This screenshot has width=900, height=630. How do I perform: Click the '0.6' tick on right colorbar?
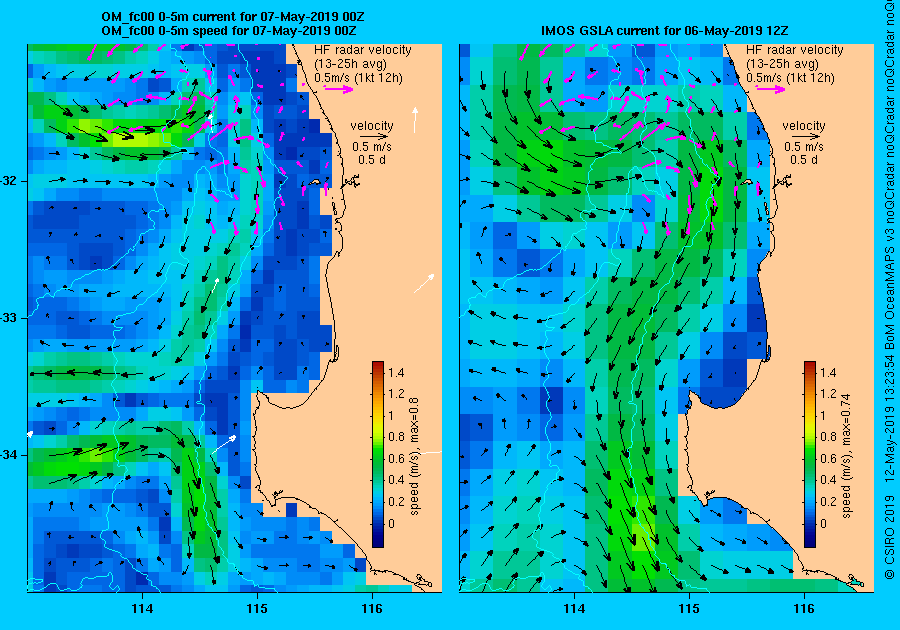[828, 459]
